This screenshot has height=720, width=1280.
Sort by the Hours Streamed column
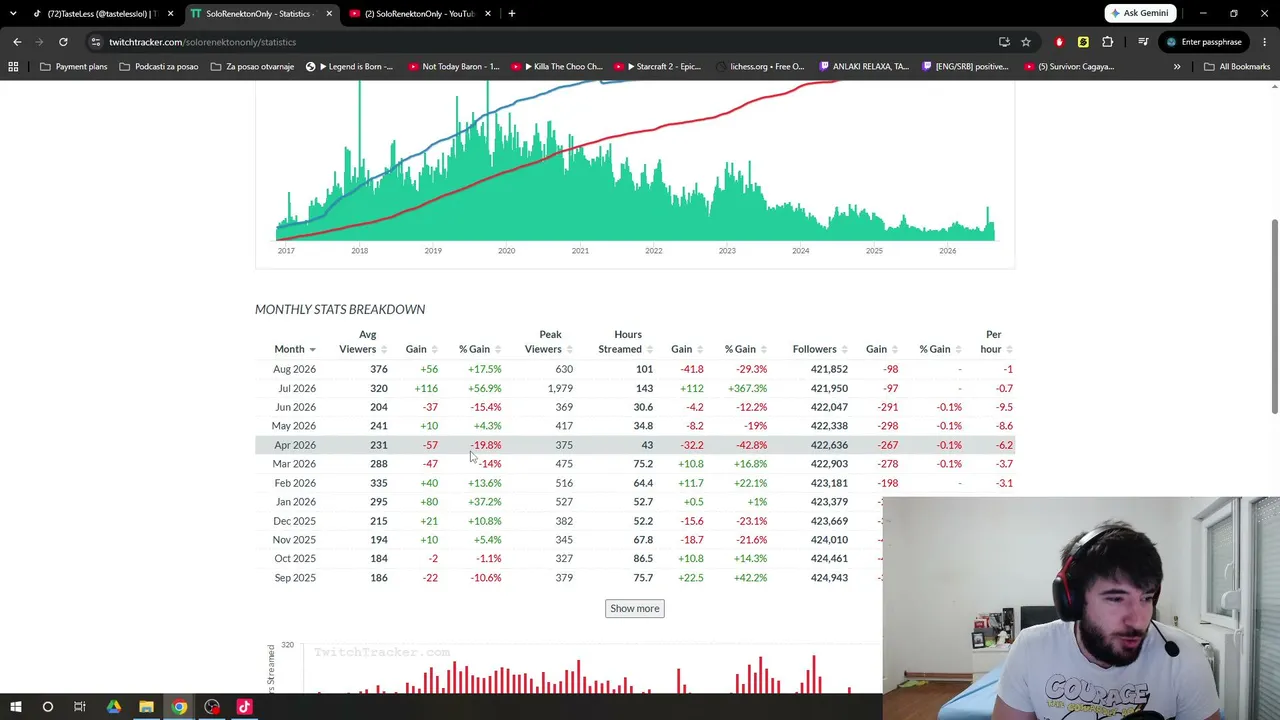626,342
